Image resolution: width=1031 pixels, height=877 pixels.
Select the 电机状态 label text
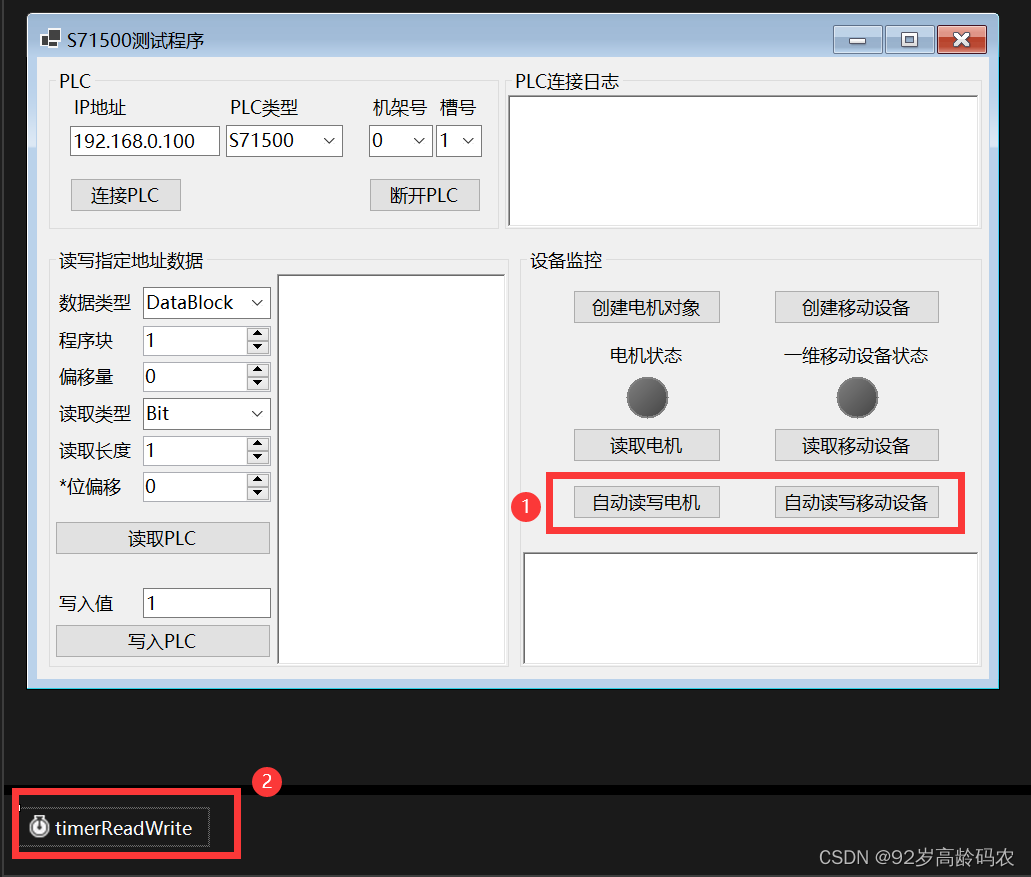tap(646, 356)
